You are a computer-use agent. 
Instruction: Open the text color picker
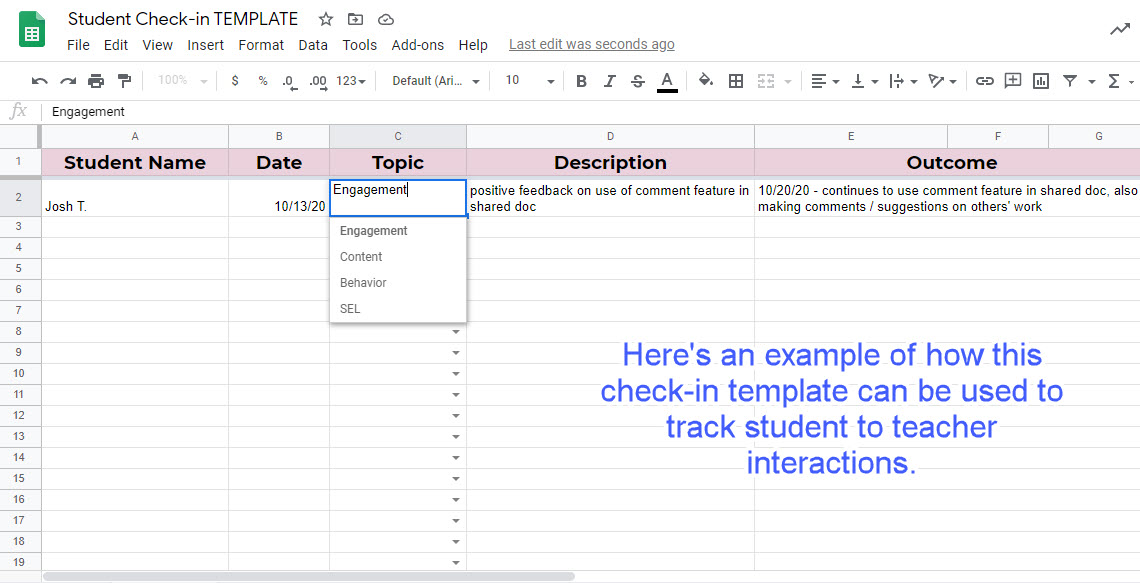[667, 81]
